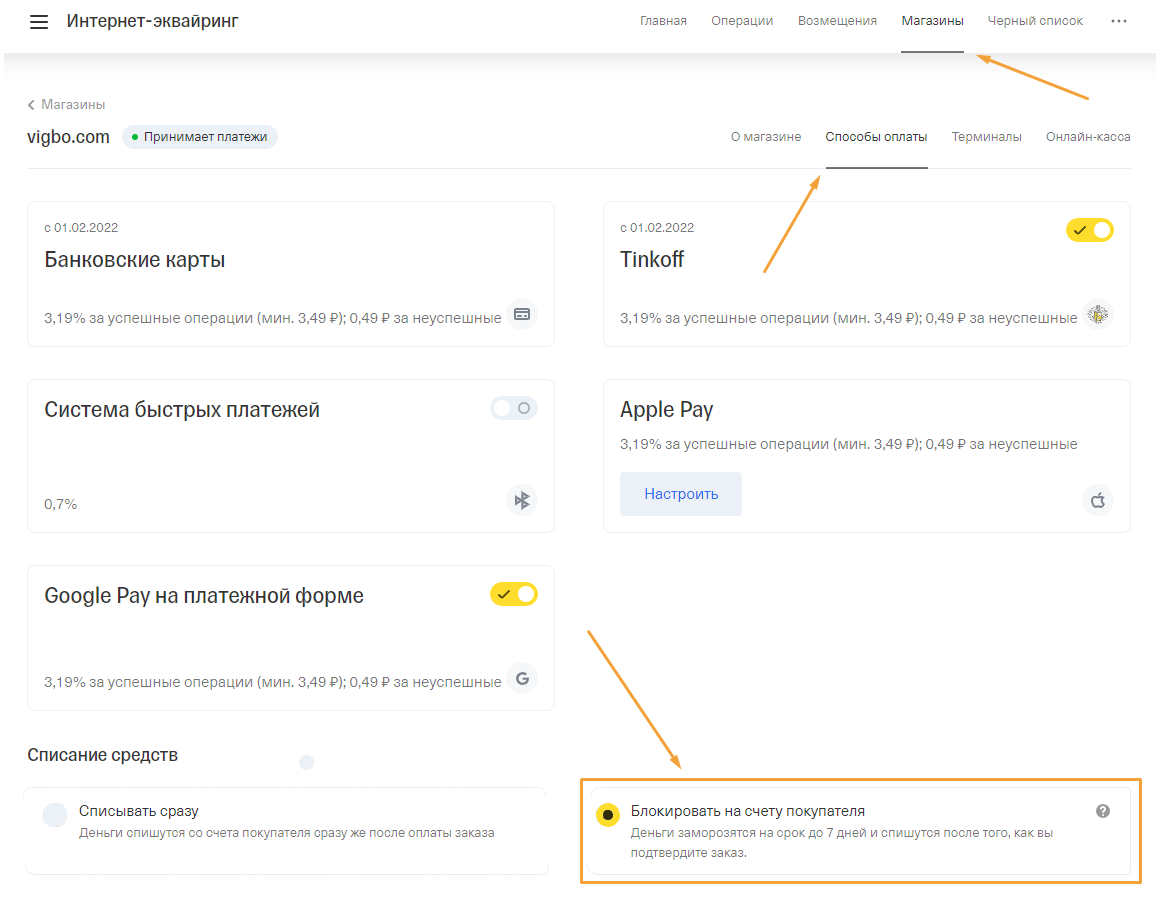1162x901 pixels.
Task: Go to the Онлайн-касса tab
Action: 1088,137
